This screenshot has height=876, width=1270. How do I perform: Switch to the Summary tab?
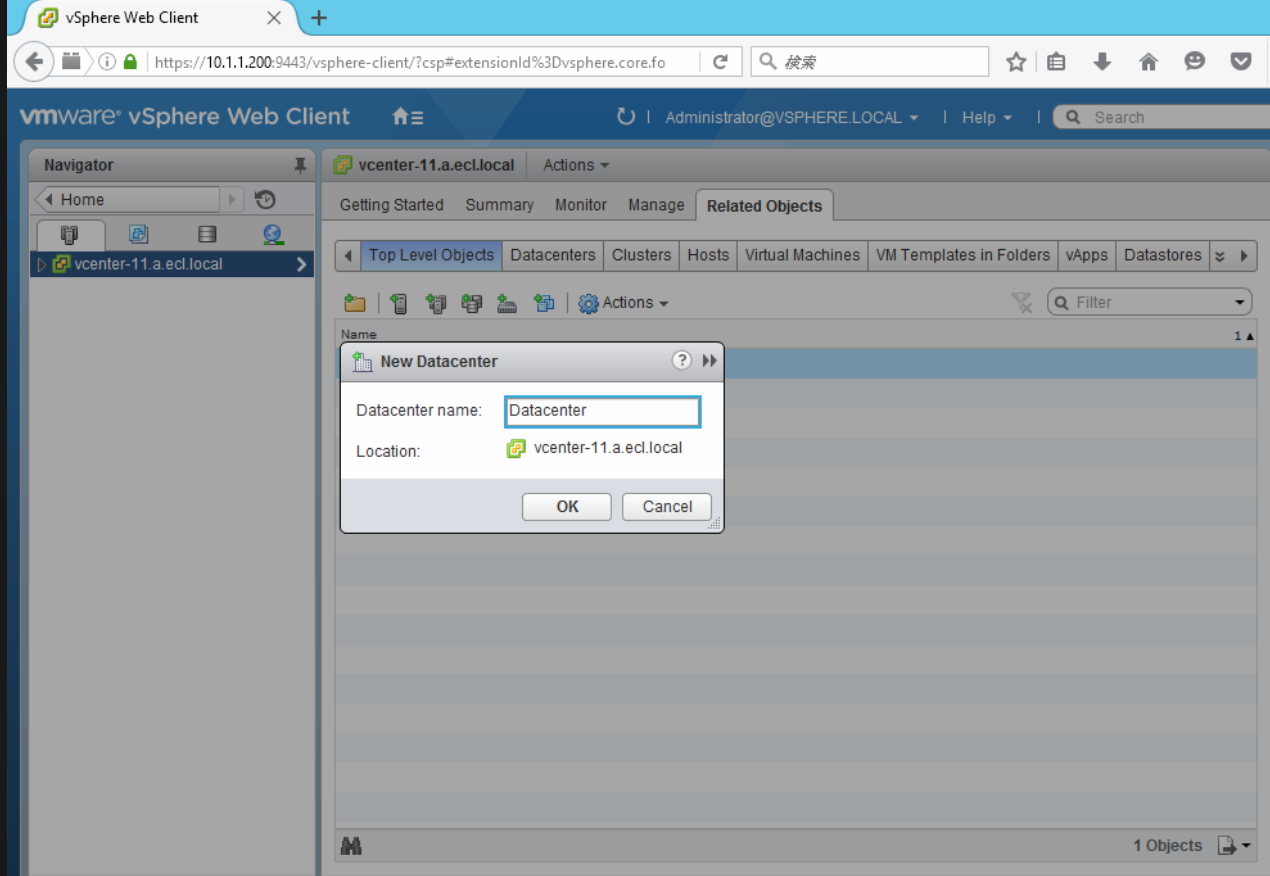point(499,205)
